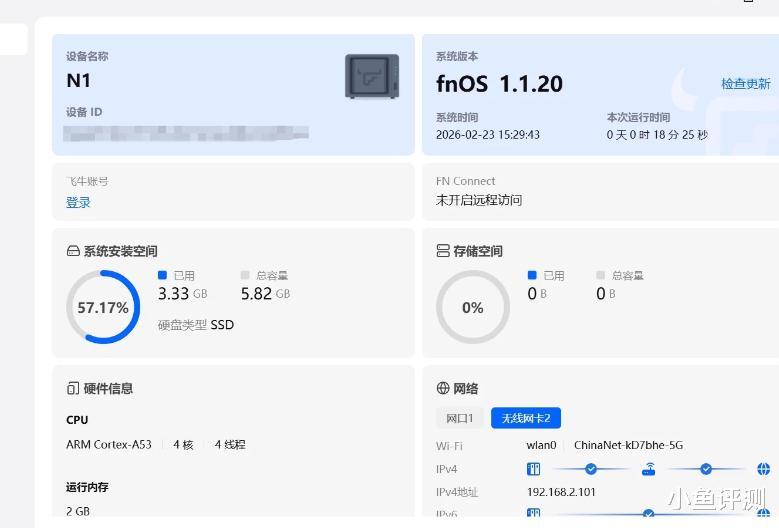This screenshot has width=779, height=528.
Task: Click the 硬盘类型 SSD text
Action: pyautogui.click(x=196, y=325)
